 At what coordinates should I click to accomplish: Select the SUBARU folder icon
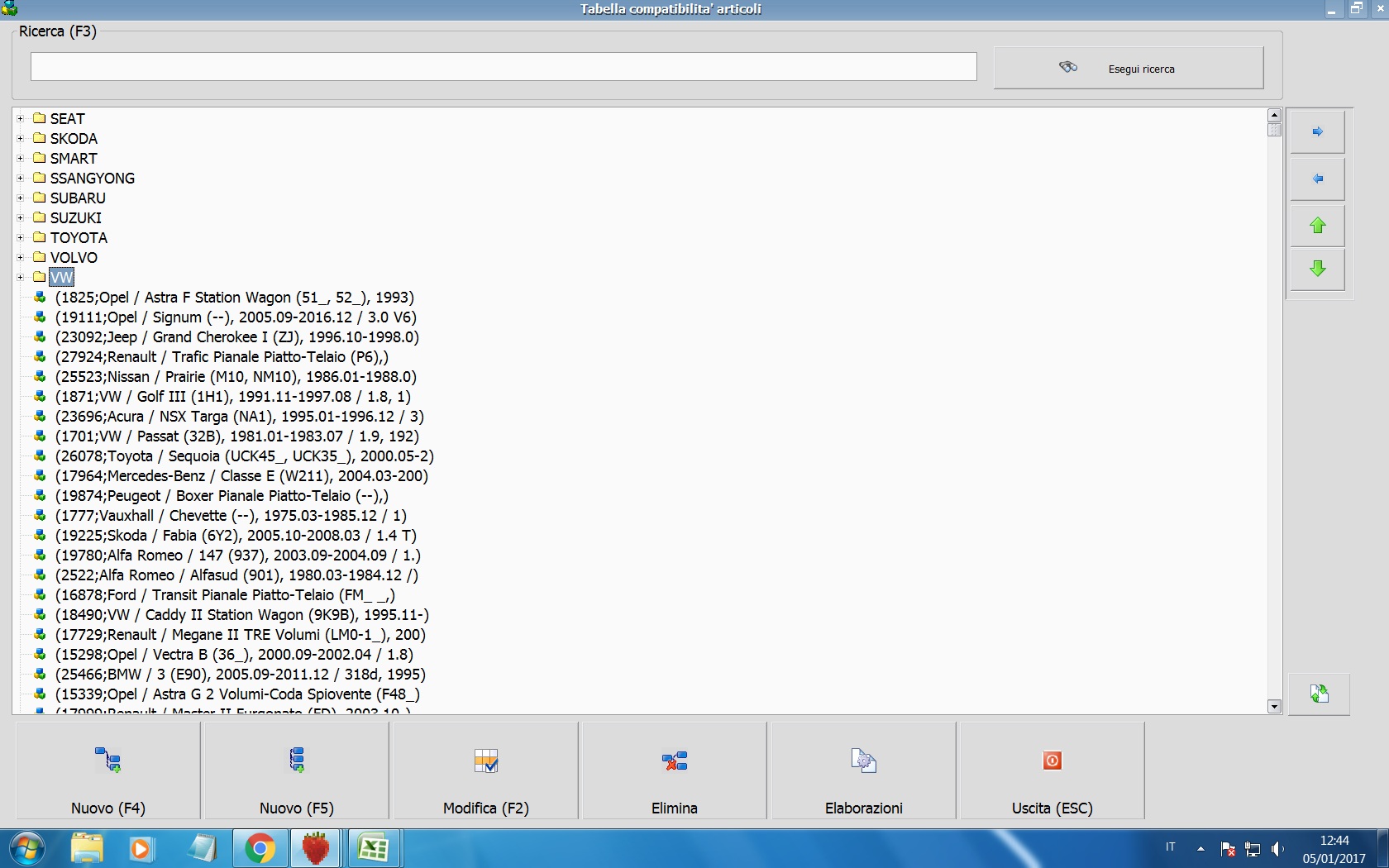click(x=39, y=198)
